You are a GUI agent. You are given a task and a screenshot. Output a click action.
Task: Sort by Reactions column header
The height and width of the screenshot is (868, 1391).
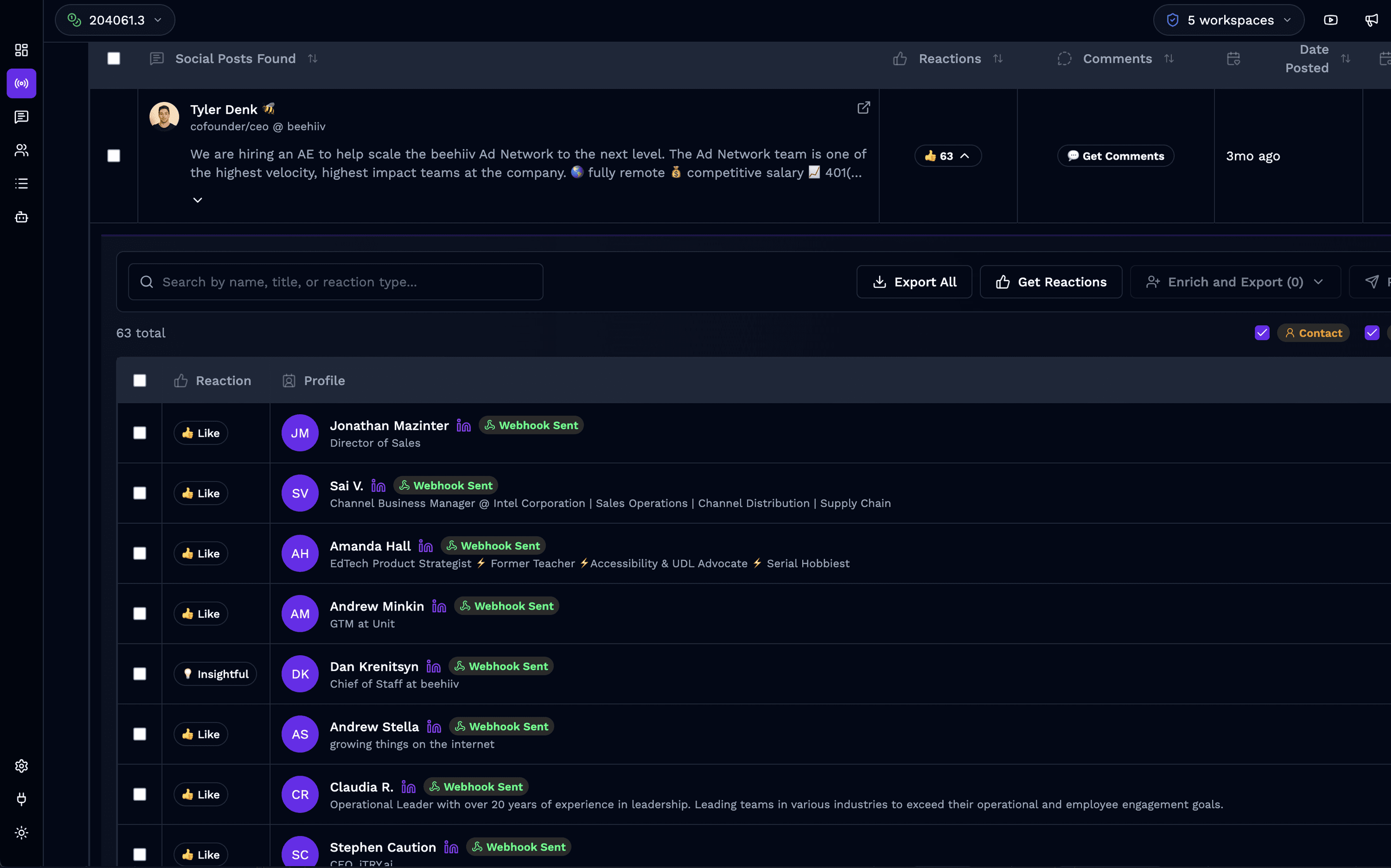coord(949,59)
